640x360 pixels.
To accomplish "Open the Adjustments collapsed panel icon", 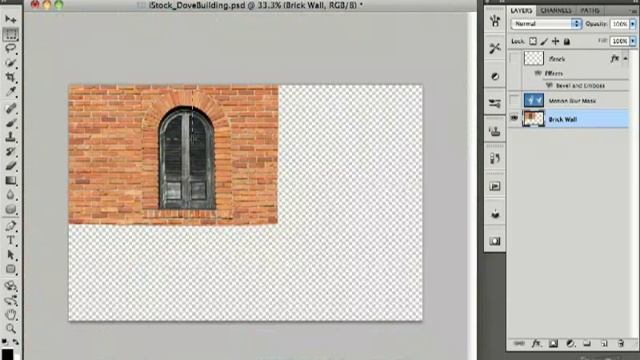I will point(495,76).
